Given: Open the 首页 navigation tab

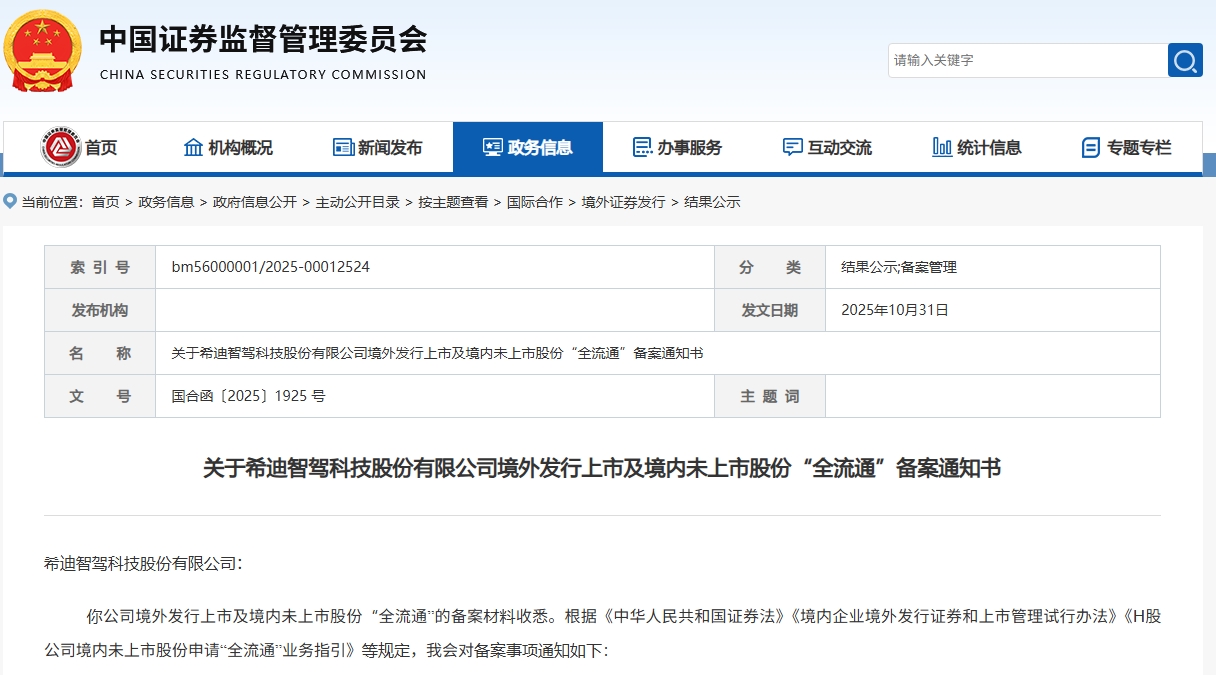Looking at the screenshot, I should (78, 148).
